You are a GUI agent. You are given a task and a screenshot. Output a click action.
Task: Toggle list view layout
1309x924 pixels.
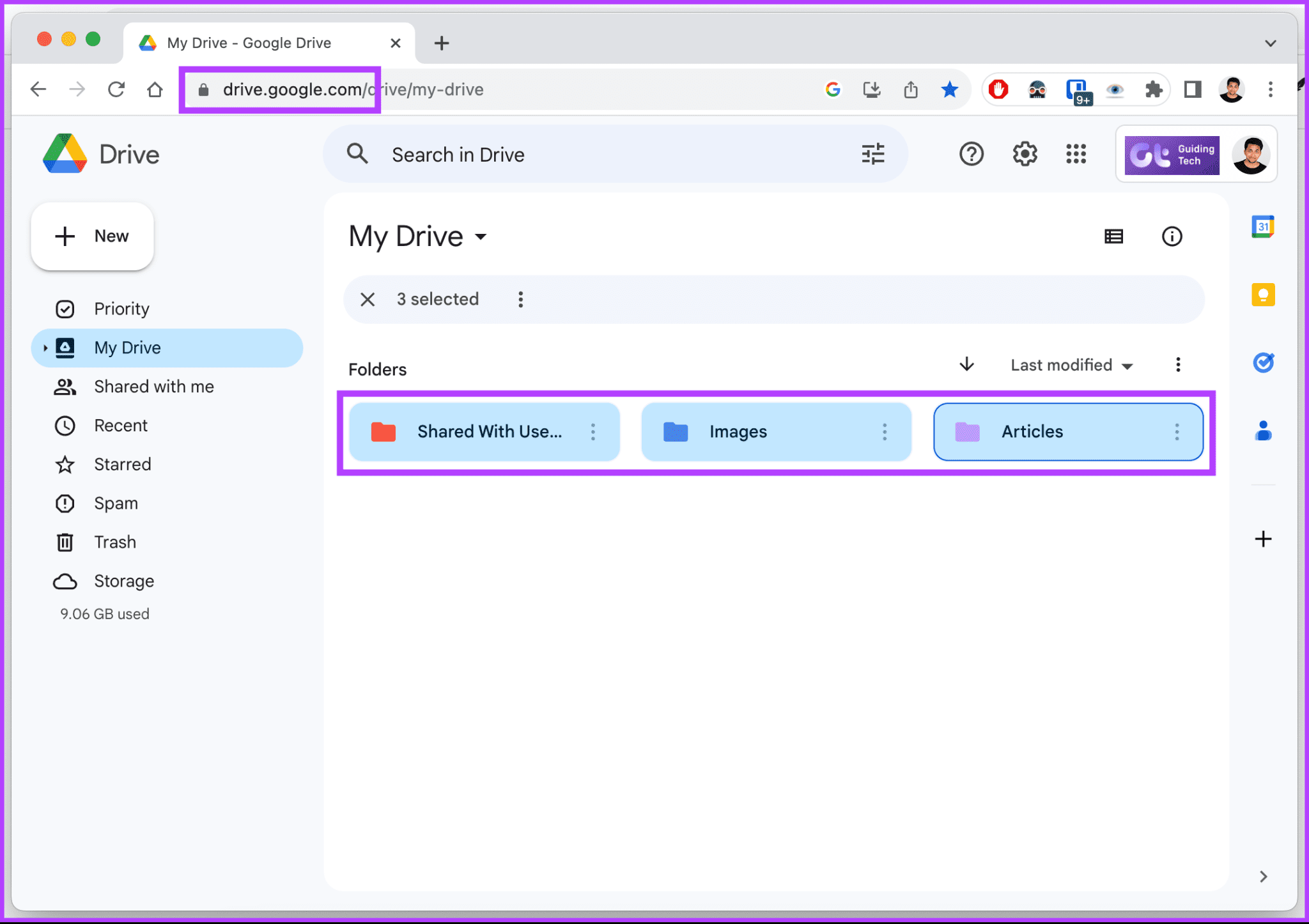coord(1113,236)
